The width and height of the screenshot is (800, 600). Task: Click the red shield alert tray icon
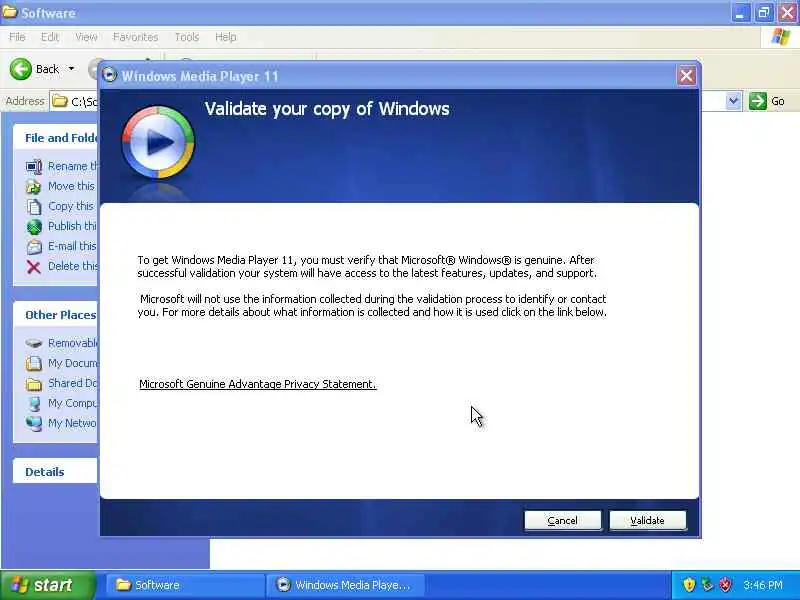click(x=725, y=585)
